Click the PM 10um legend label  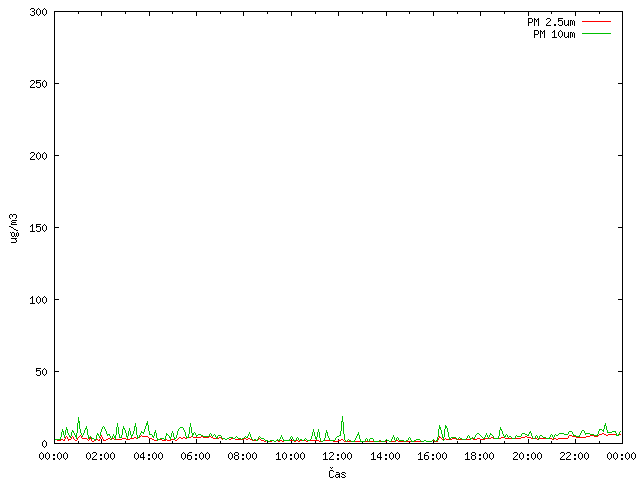554,34
